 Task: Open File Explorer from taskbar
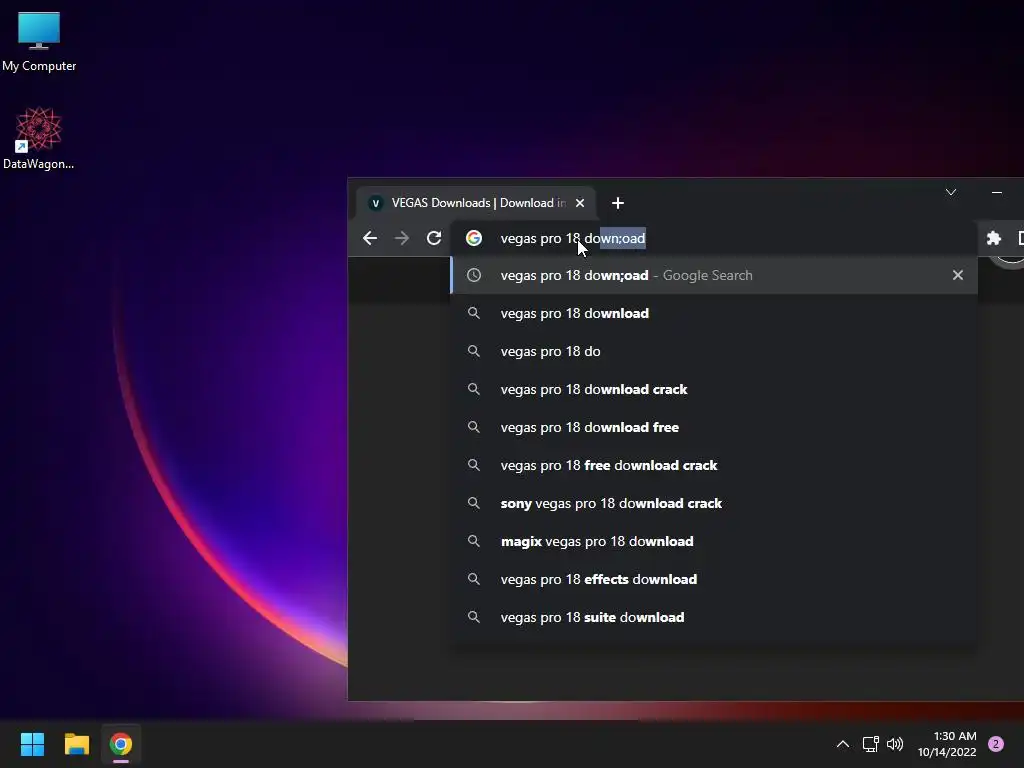coord(76,744)
